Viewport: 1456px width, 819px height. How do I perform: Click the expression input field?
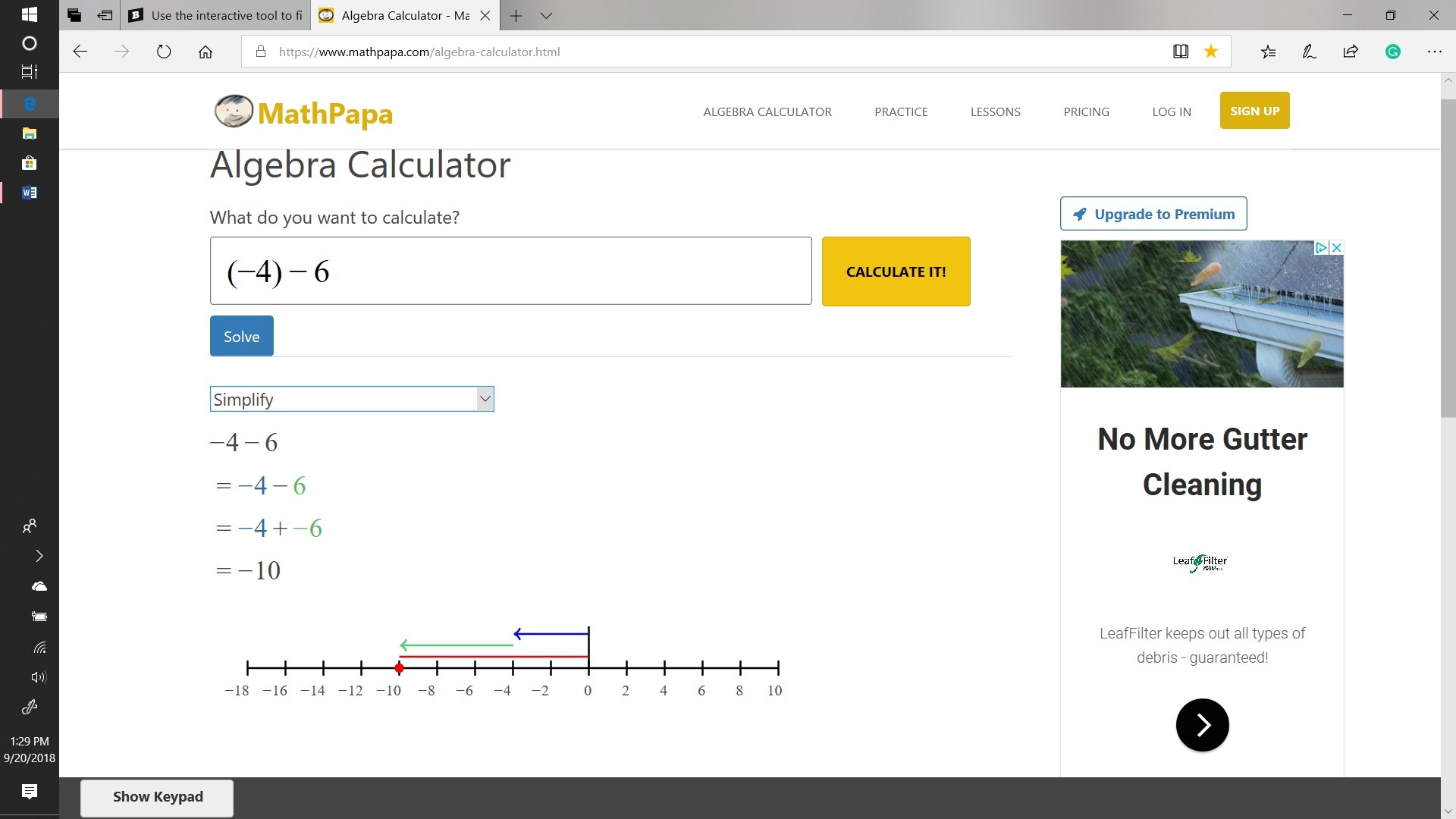(x=510, y=271)
